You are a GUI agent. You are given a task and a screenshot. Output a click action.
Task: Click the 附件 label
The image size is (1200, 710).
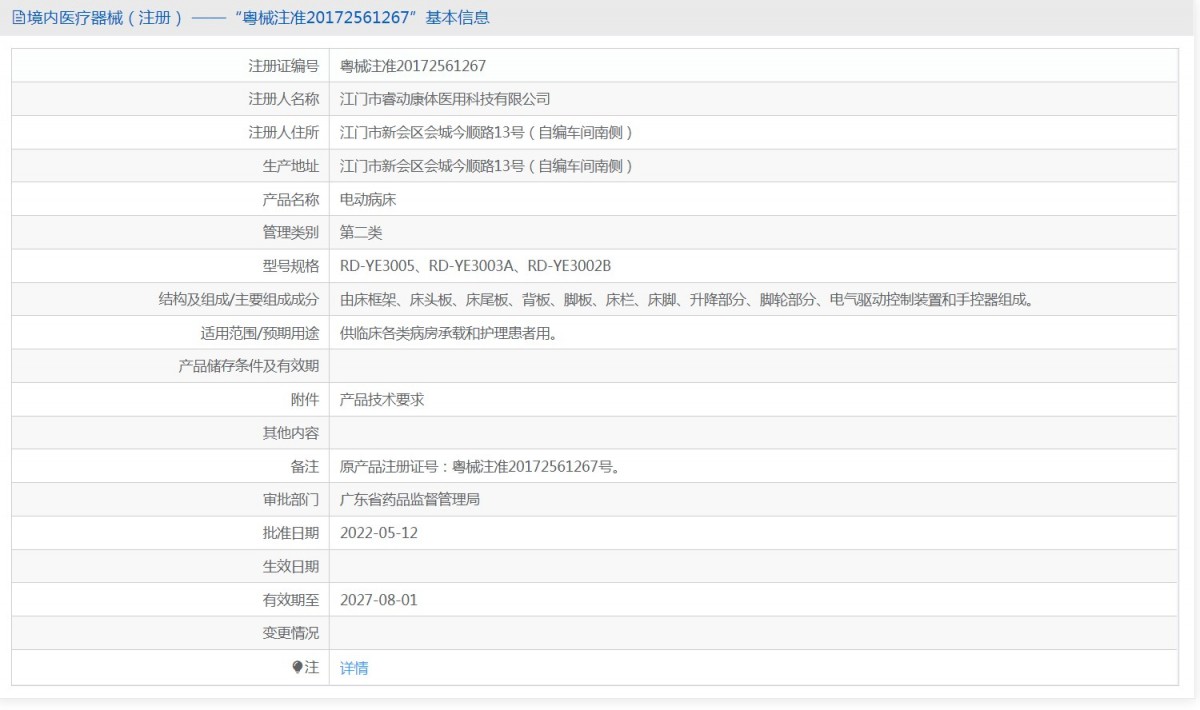[304, 399]
